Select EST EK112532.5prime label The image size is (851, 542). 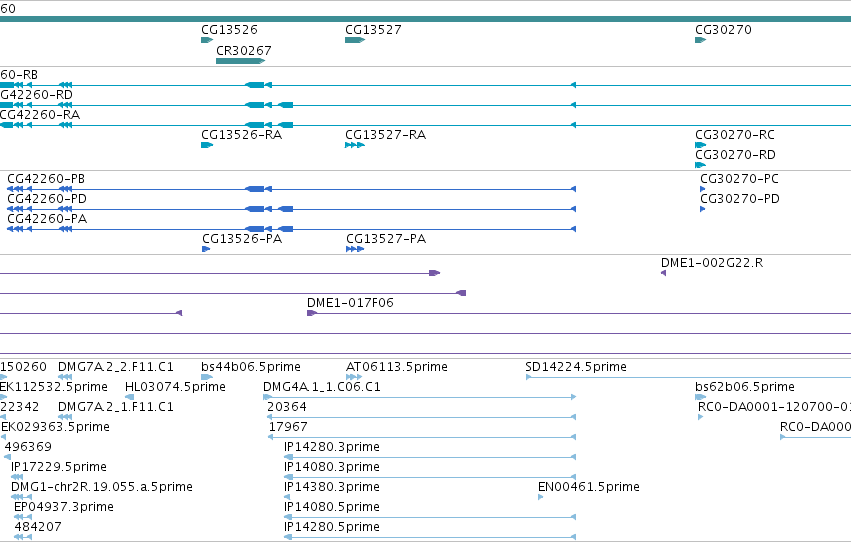pyautogui.click(x=54, y=387)
